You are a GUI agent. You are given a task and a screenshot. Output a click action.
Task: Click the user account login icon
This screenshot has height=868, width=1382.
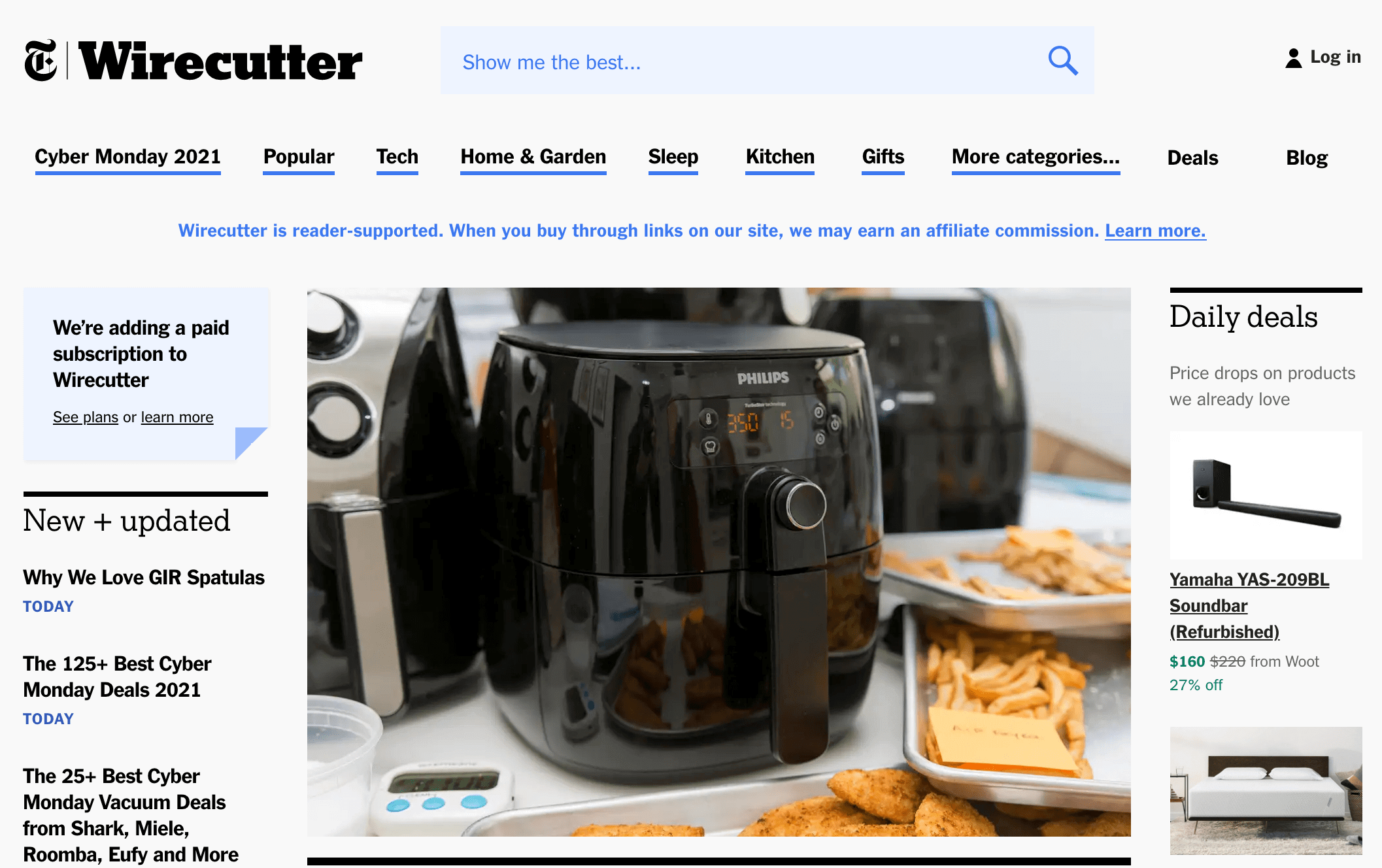coord(1293,56)
